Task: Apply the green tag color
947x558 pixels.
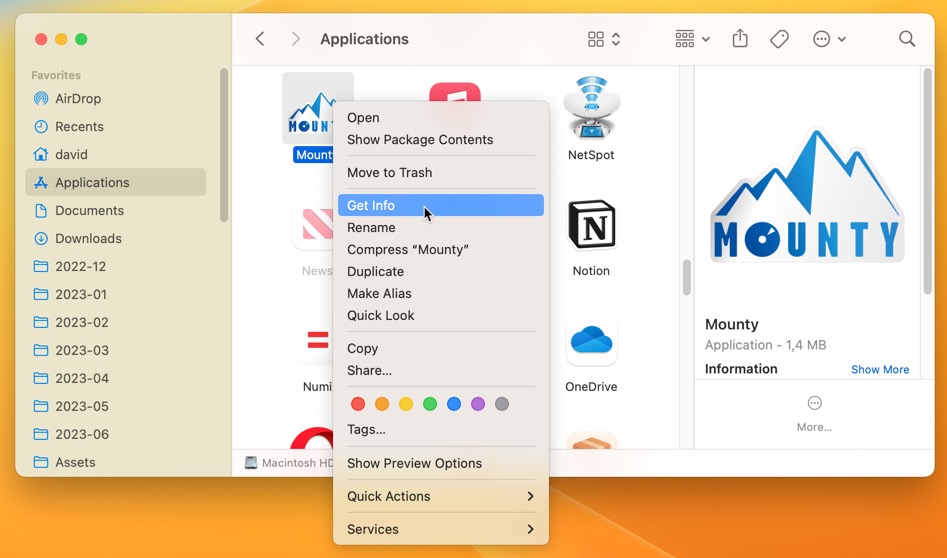Action: 430,404
